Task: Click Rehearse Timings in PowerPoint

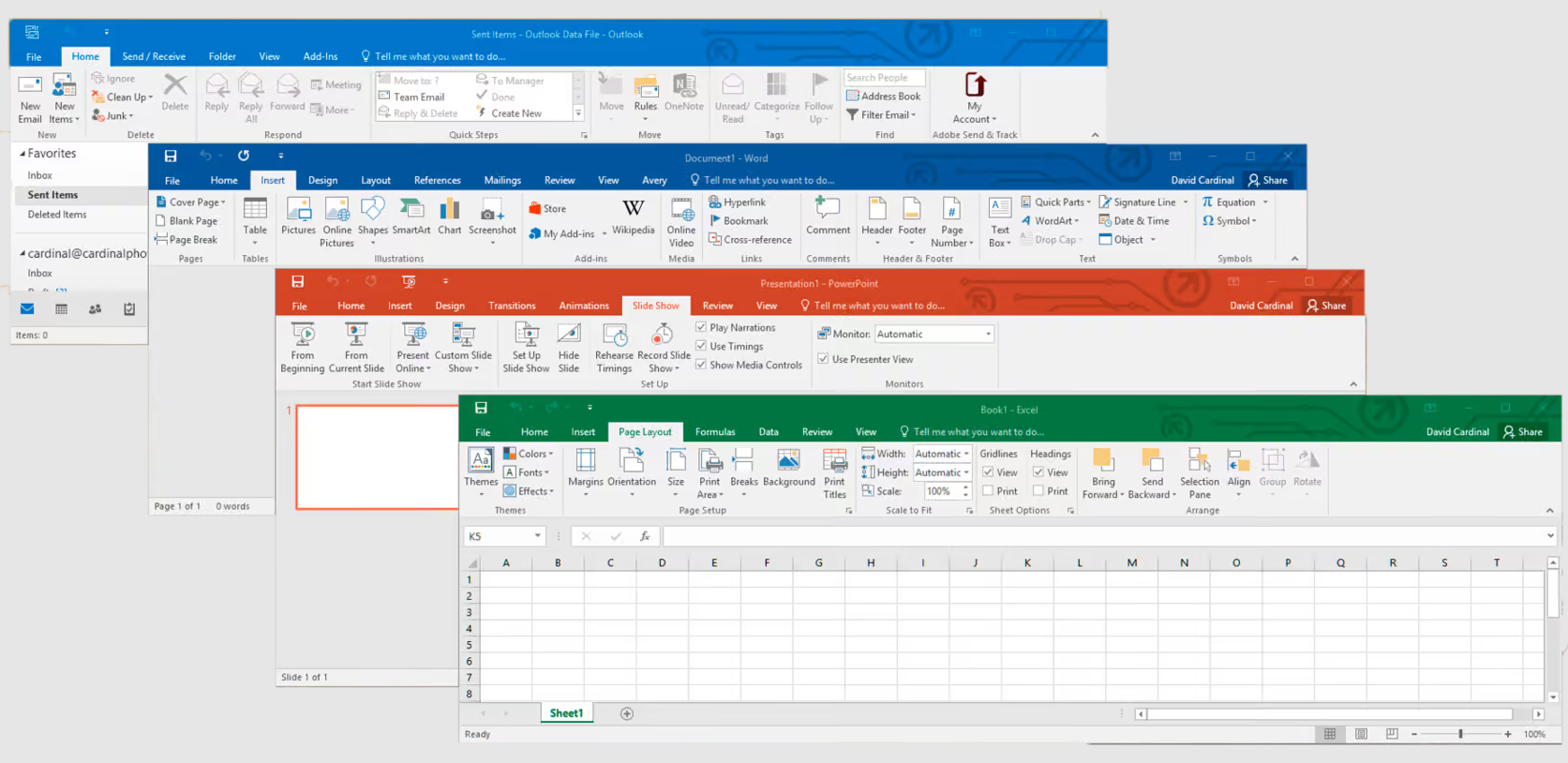Action: point(614,348)
